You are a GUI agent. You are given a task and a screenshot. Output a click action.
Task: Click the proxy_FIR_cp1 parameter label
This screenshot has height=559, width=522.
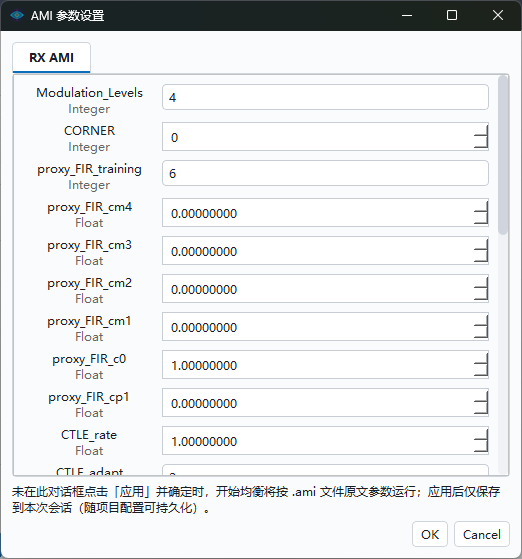pyautogui.click(x=89, y=398)
